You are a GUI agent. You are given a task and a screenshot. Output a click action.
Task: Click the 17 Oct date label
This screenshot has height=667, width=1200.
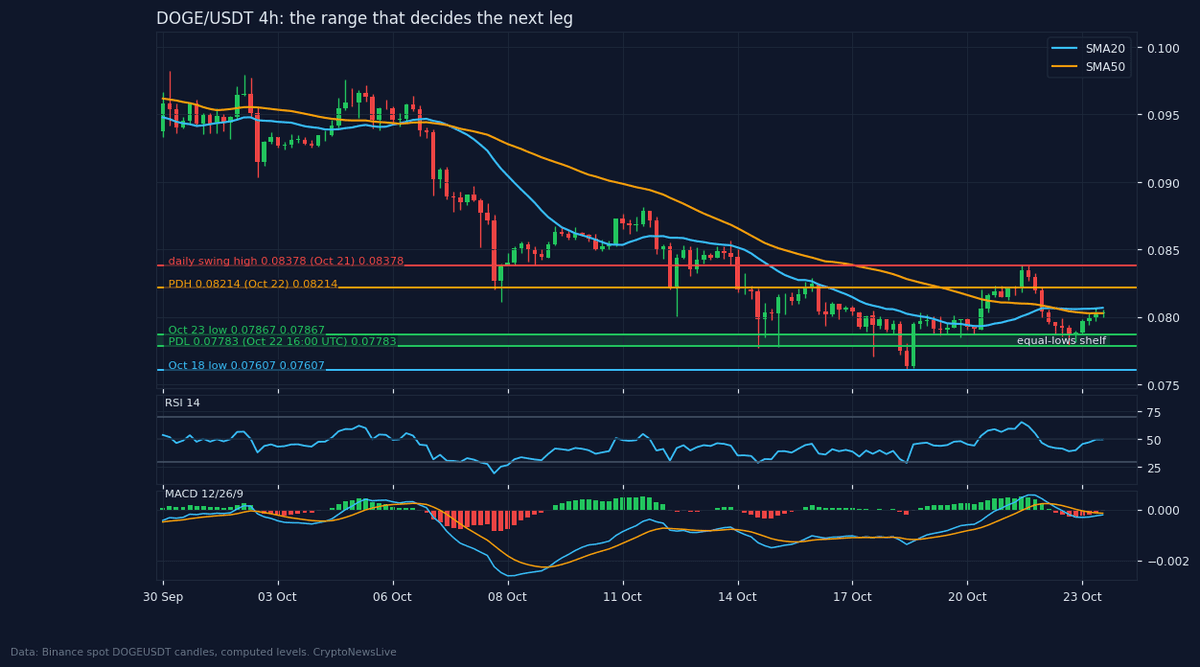point(852,597)
